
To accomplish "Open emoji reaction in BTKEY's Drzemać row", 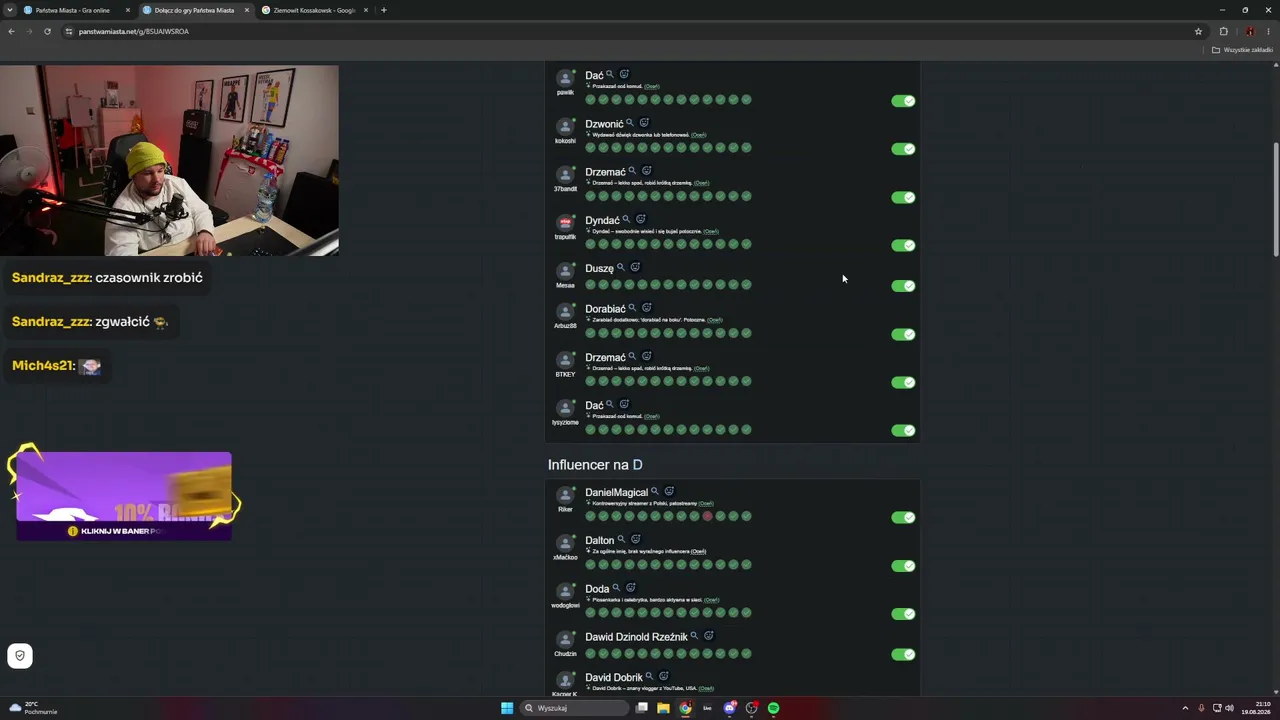I will pos(646,356).
